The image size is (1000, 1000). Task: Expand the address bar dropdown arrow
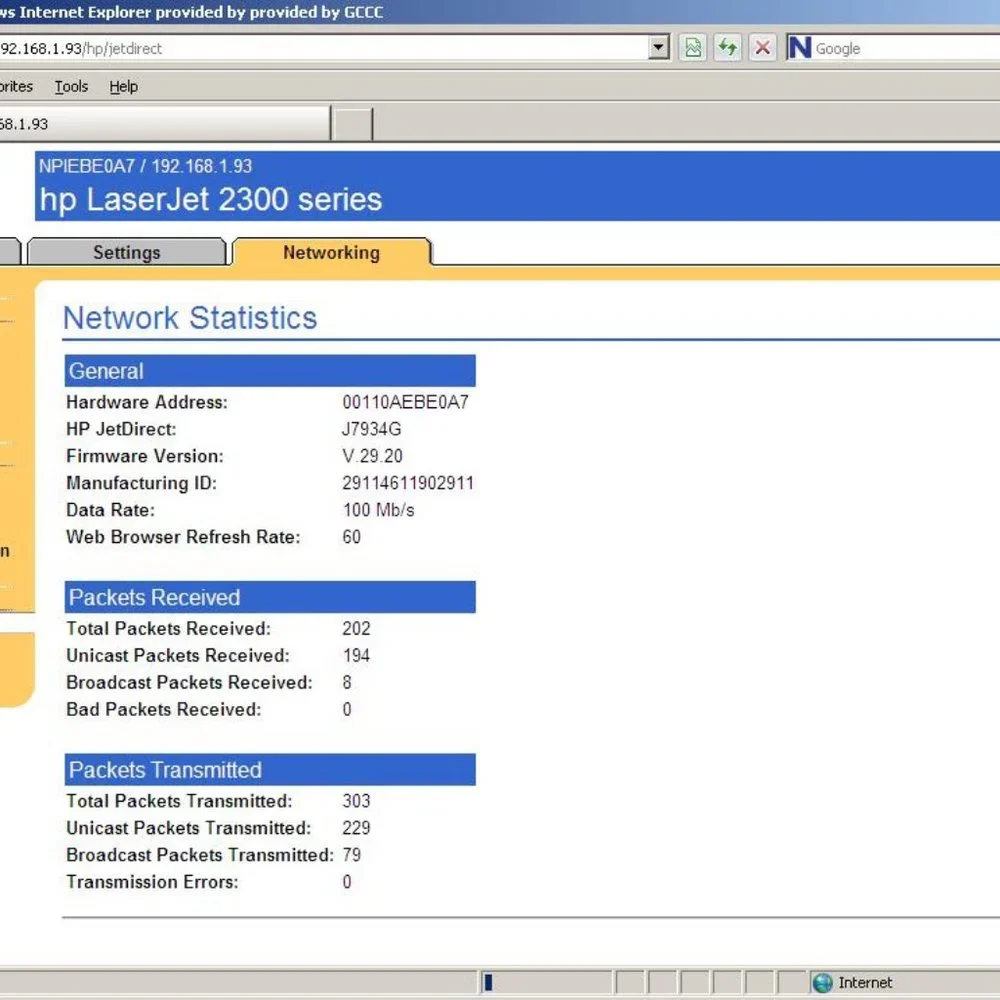coord(658,47)
